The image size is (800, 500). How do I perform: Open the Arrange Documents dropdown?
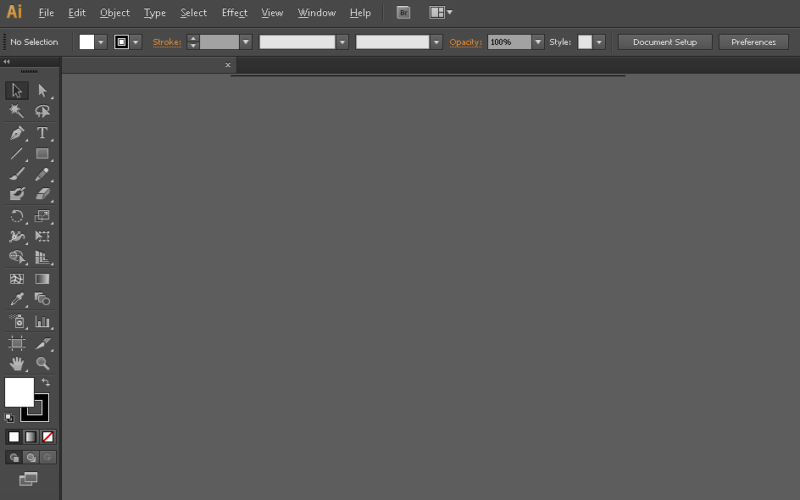point(441,13)
